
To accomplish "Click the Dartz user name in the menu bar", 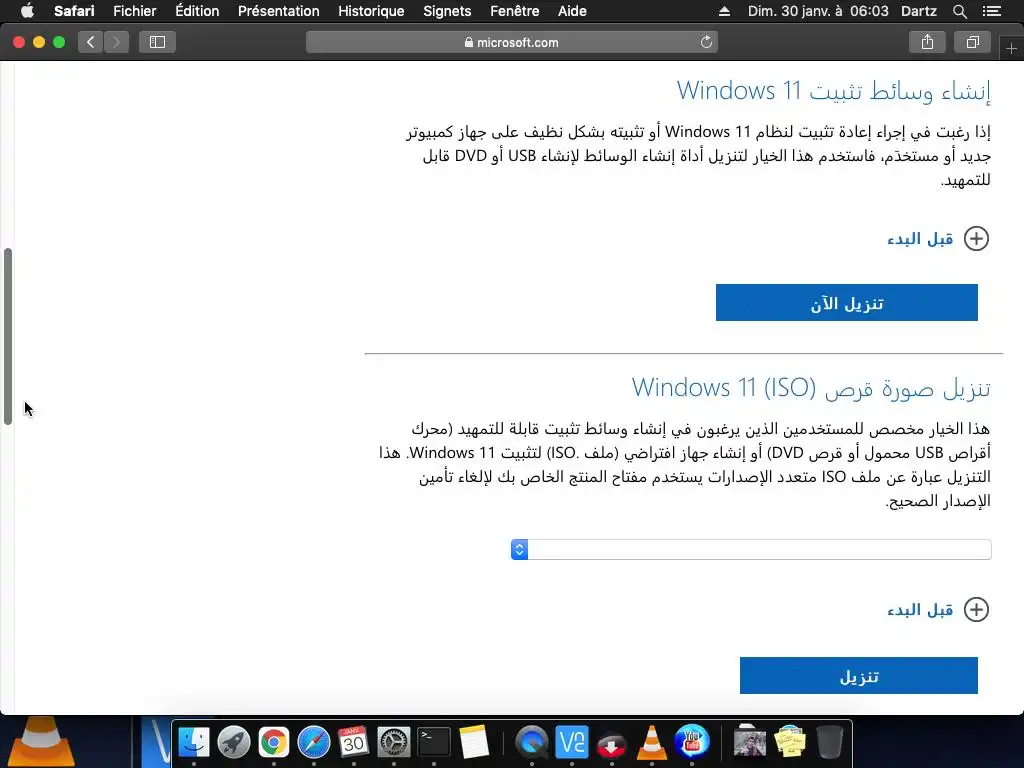I will tap(918, 11).
